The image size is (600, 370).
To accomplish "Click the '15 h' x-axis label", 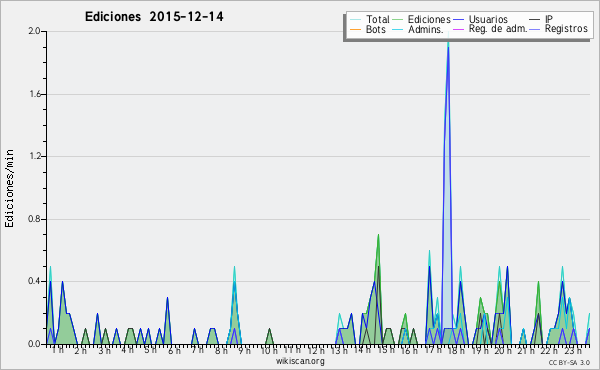I will pos(386,350).
